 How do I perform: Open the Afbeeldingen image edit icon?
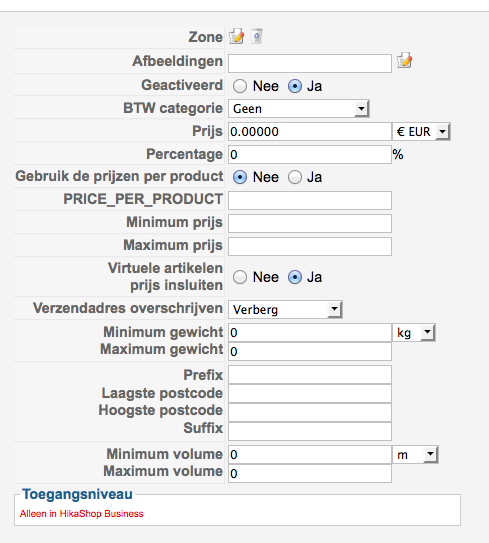click(404, 60)
